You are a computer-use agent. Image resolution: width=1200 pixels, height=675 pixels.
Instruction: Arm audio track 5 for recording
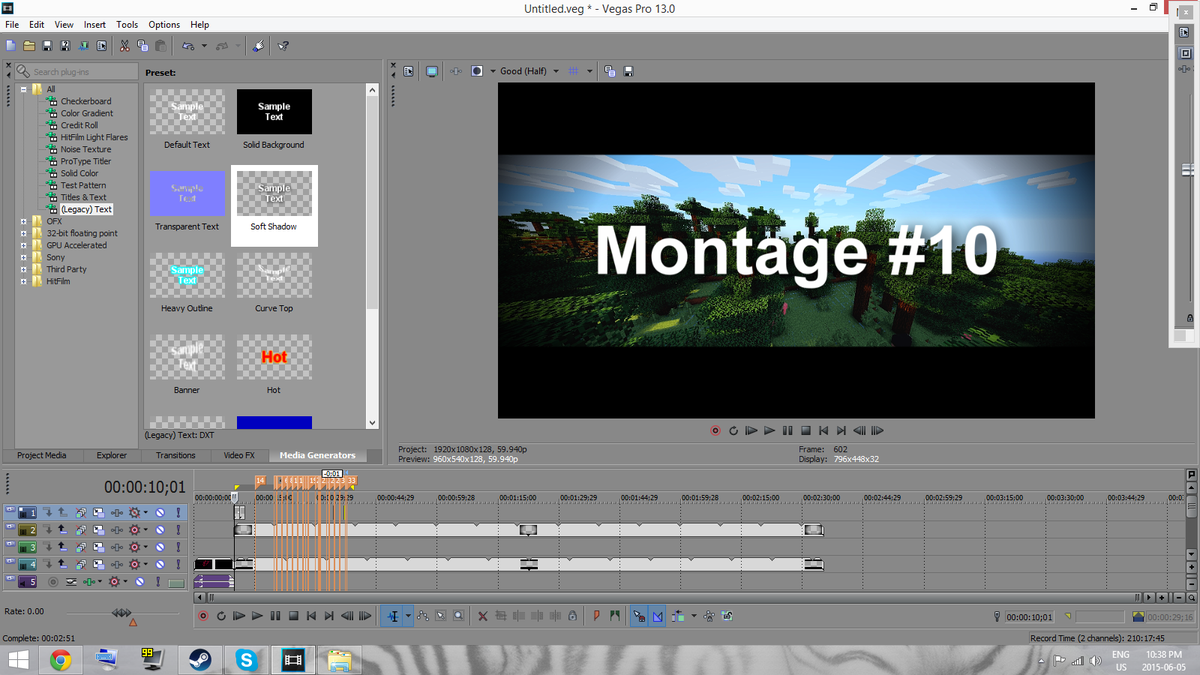(x=53, y=582)
